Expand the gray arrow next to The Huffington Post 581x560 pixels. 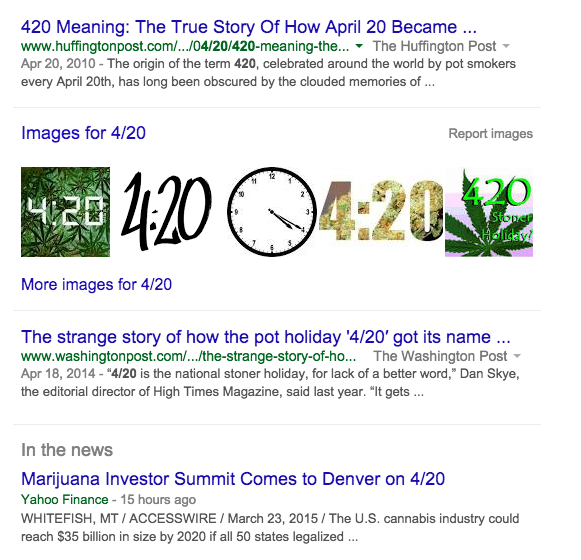506,46
